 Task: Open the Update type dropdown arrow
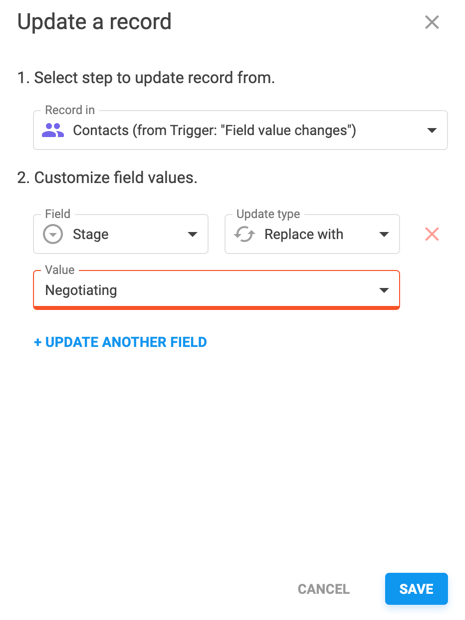point(384,234)
